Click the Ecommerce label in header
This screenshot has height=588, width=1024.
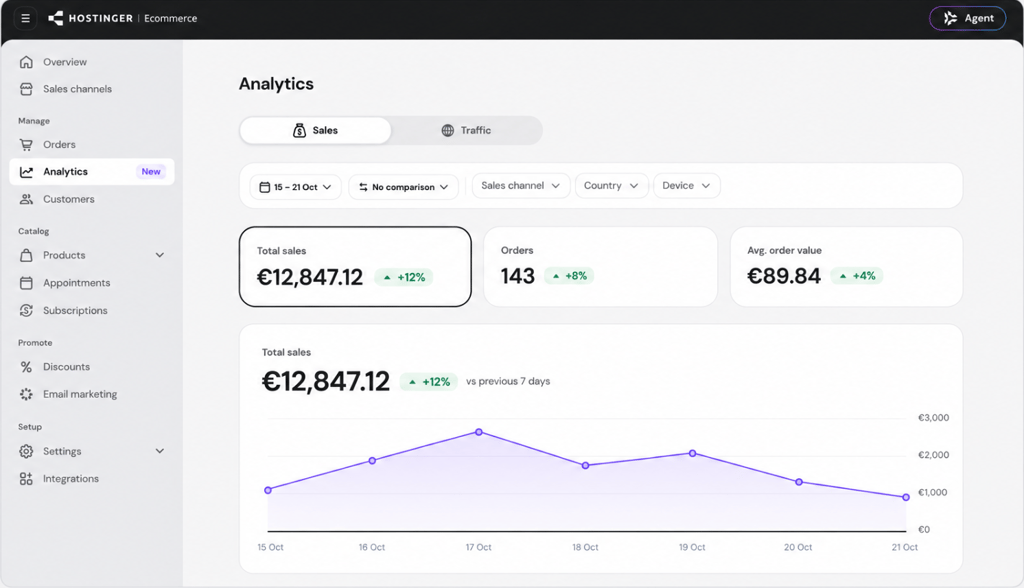click(170, 18)
